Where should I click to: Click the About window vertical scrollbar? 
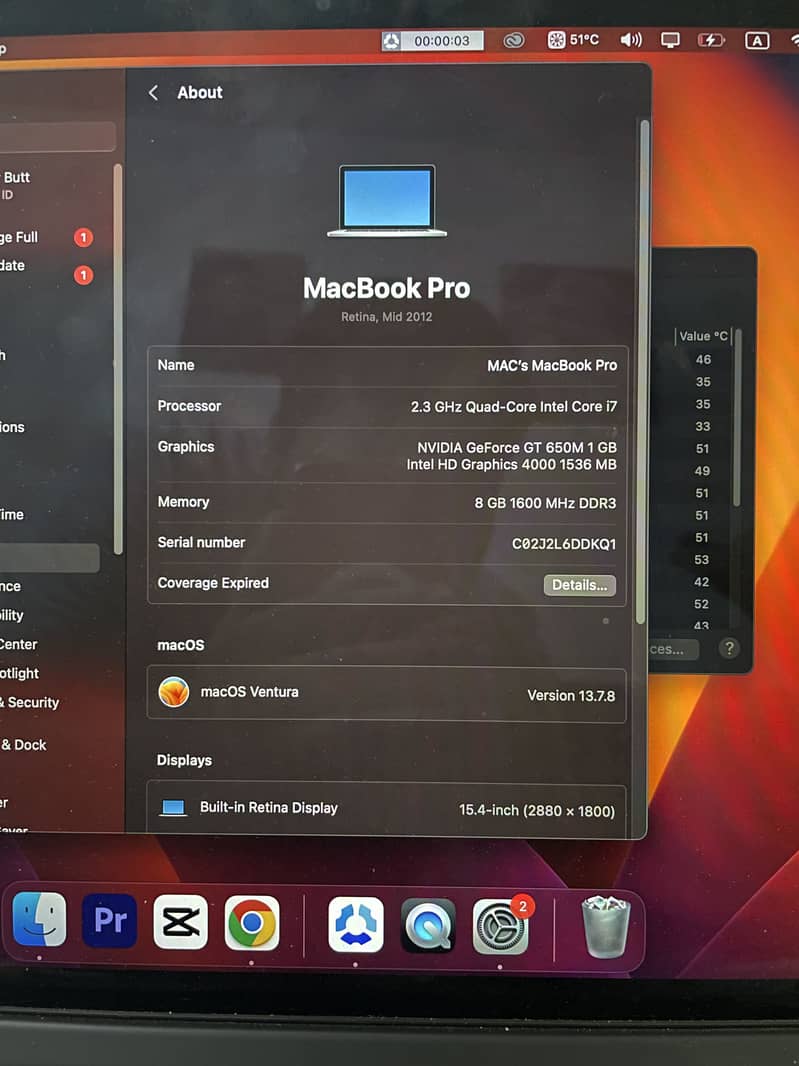point(641,372)
